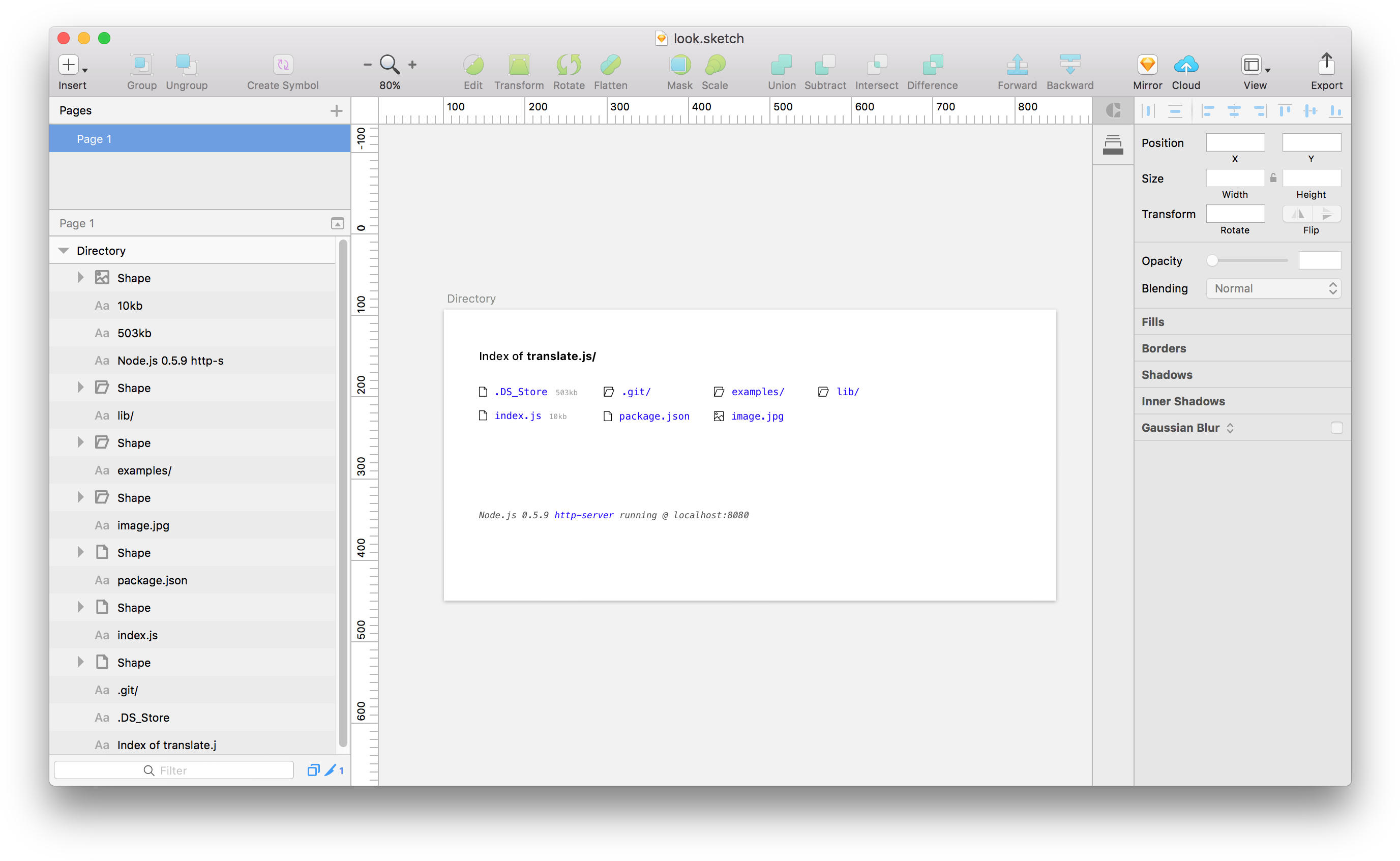
Task: Collapse the Directory artboard group
Action: pyautogui.click(x=64, y=251)
